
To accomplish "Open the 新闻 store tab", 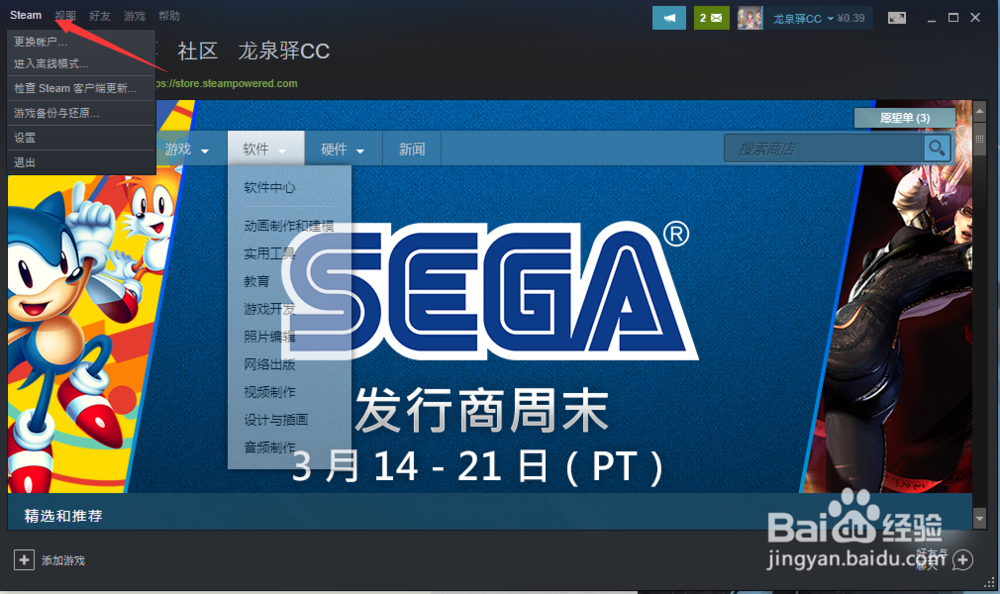I will [x=412, y=149].
